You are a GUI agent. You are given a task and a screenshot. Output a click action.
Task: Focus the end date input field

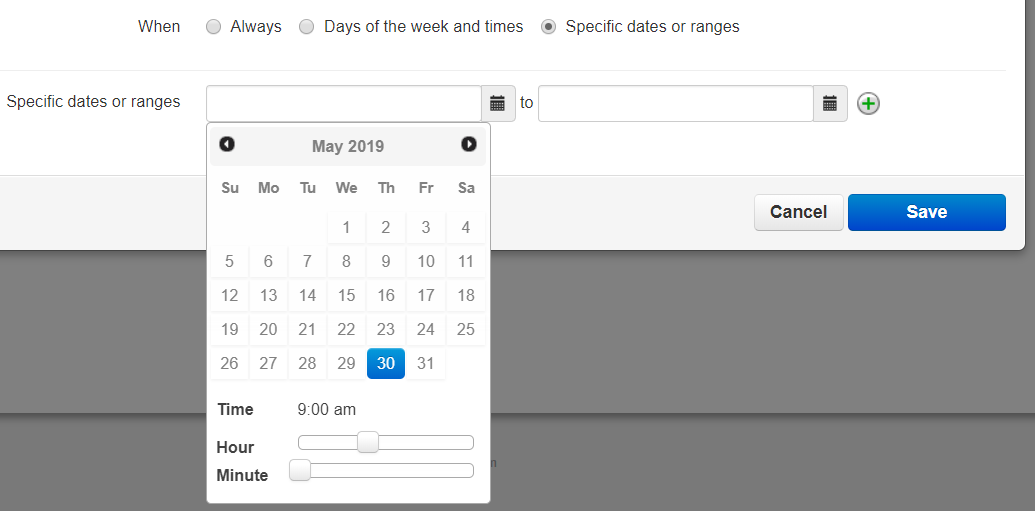click(x=676, y=103)
